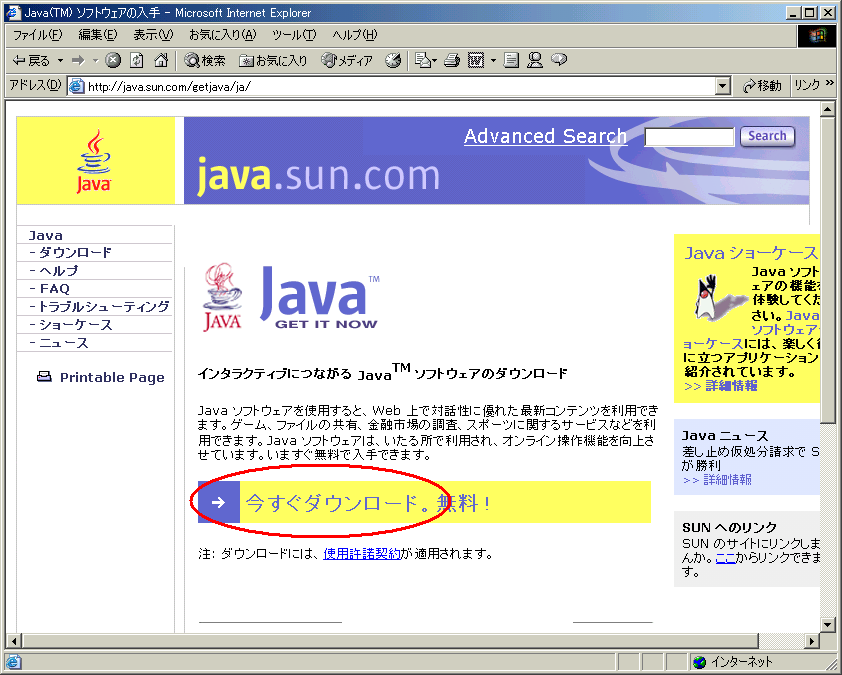Click the Java logo in the yellow banner
Viewport: 842px width, 675px height.
(x=95, y=161)
